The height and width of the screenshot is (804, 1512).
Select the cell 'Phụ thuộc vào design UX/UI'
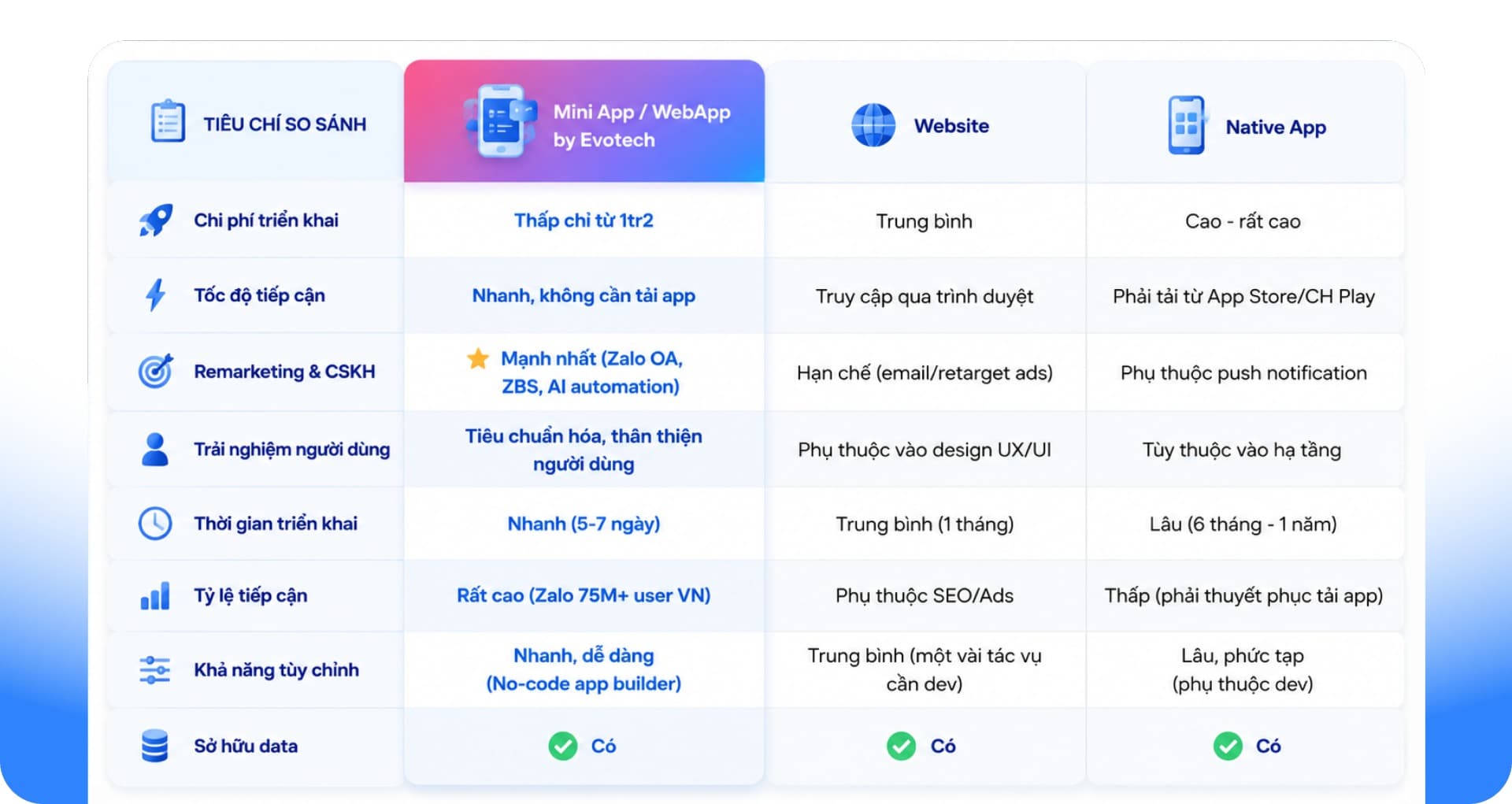click(925, 450)
